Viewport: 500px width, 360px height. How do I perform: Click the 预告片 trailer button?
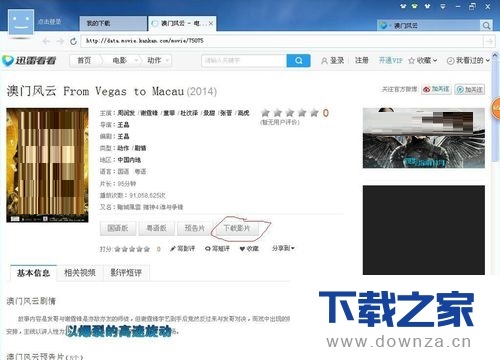point(195,228)
